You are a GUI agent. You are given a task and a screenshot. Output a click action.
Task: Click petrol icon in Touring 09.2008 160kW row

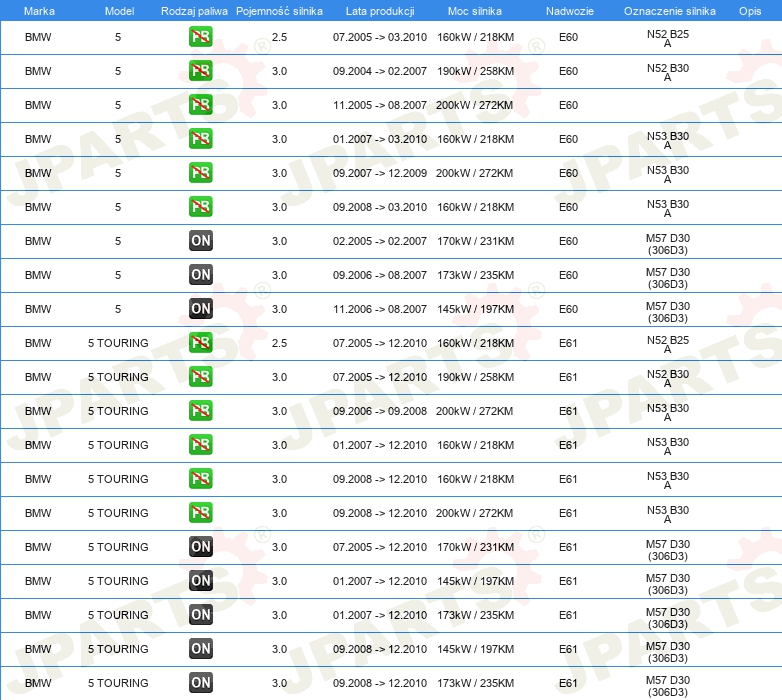pos(201,479)
